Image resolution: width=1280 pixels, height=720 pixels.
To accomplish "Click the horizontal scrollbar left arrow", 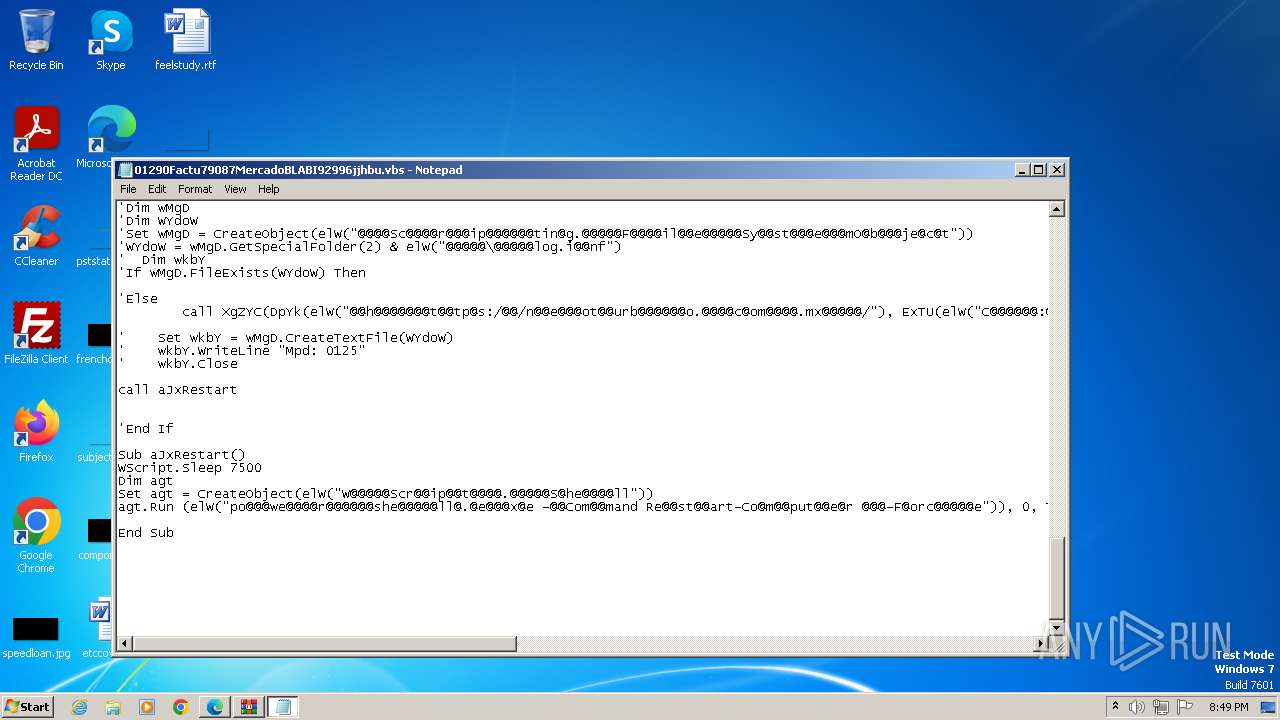I will pos(126,644).
